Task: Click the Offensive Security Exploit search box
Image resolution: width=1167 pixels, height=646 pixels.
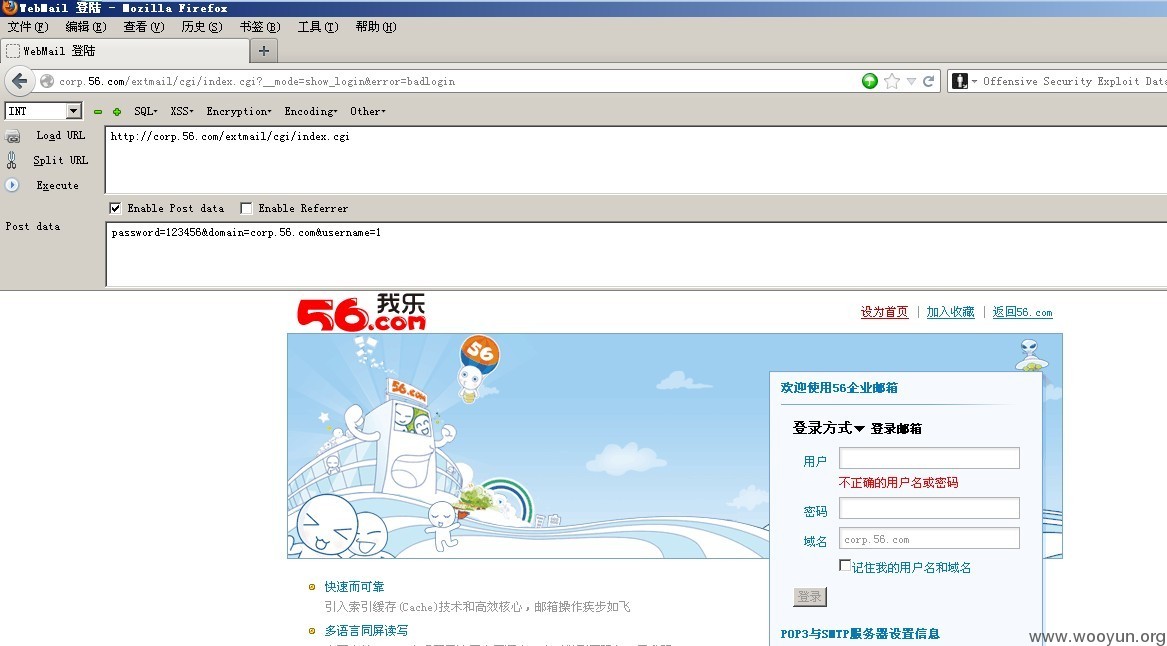Action: (1074, 81)
